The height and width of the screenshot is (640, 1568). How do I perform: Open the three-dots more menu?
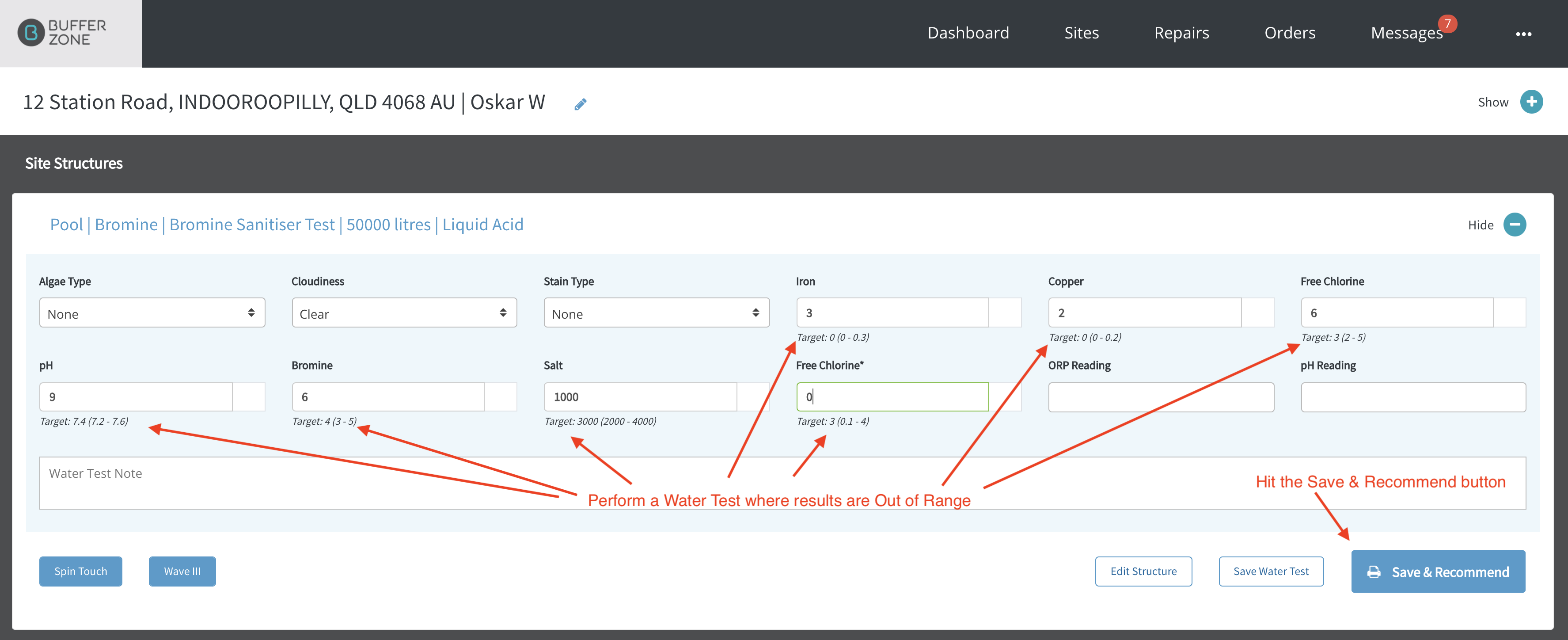pos(1523,34)
